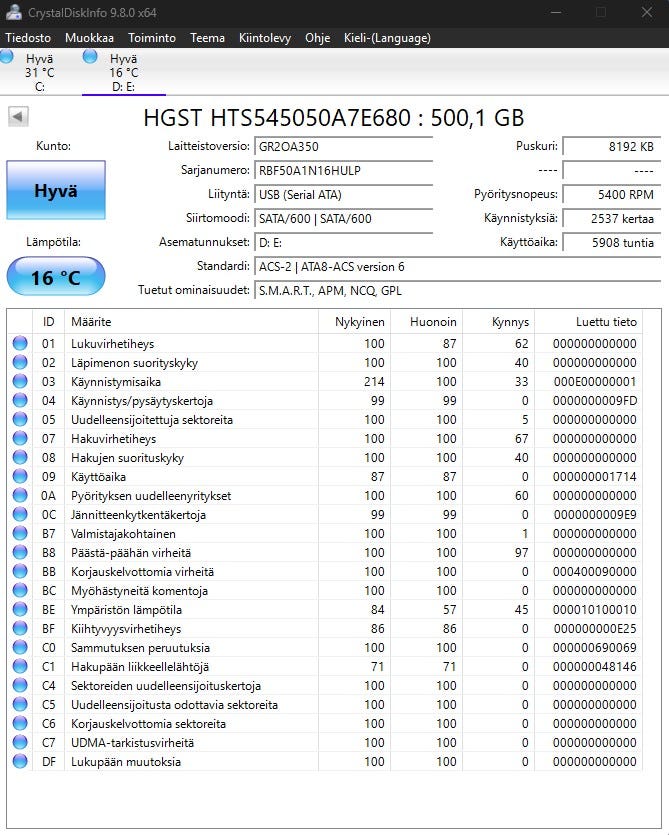Click the status orb for Valmistajakohtainen
The width and height of the screenshot is (669, 835).
[x=20, y=534]
